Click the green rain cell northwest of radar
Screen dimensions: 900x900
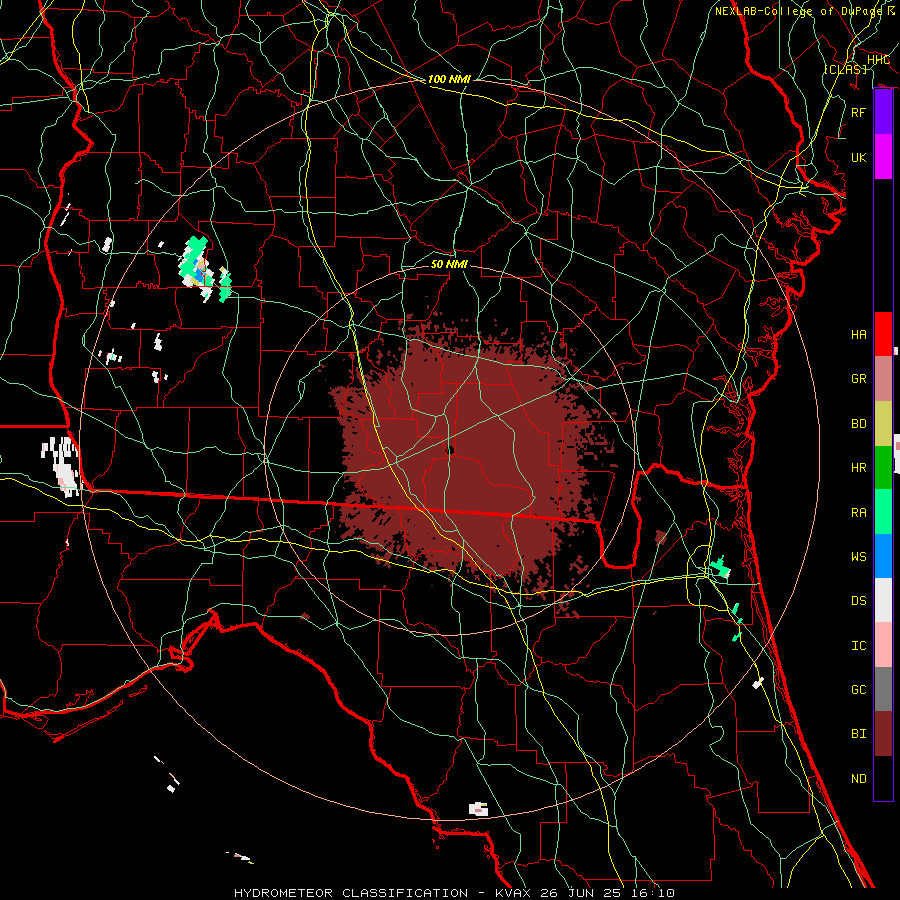(x=195, y=262)
